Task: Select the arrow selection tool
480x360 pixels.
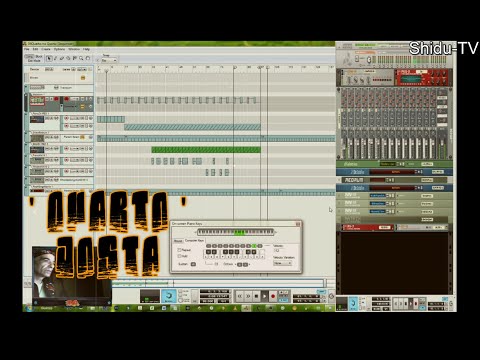Action: pyautogui.click(x=49, y=59)
